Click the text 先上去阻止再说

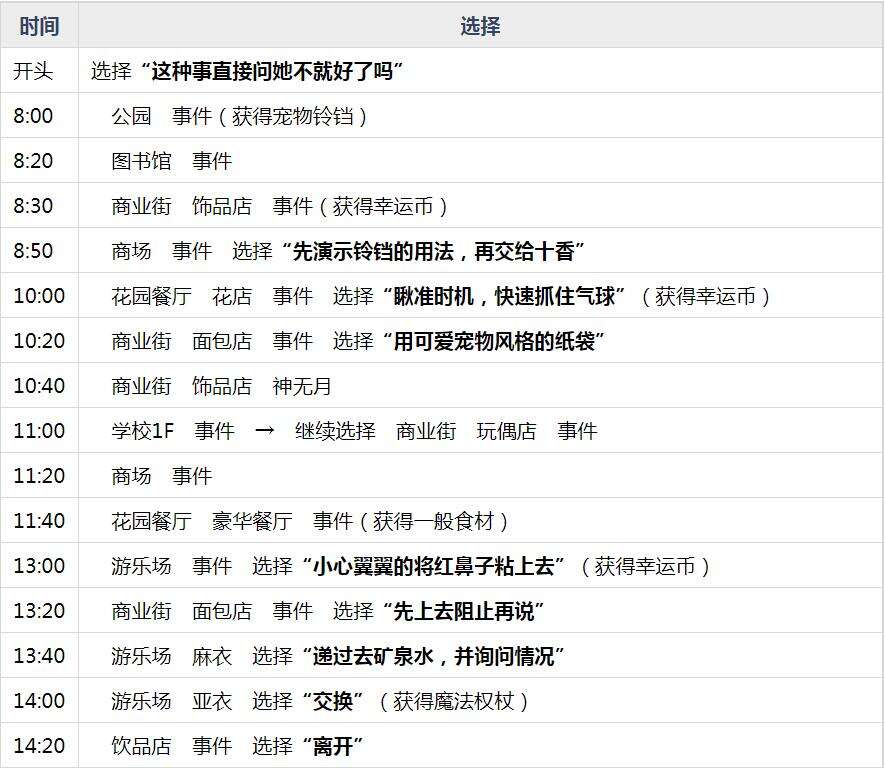pyautogui.click(x=463, y=611)
